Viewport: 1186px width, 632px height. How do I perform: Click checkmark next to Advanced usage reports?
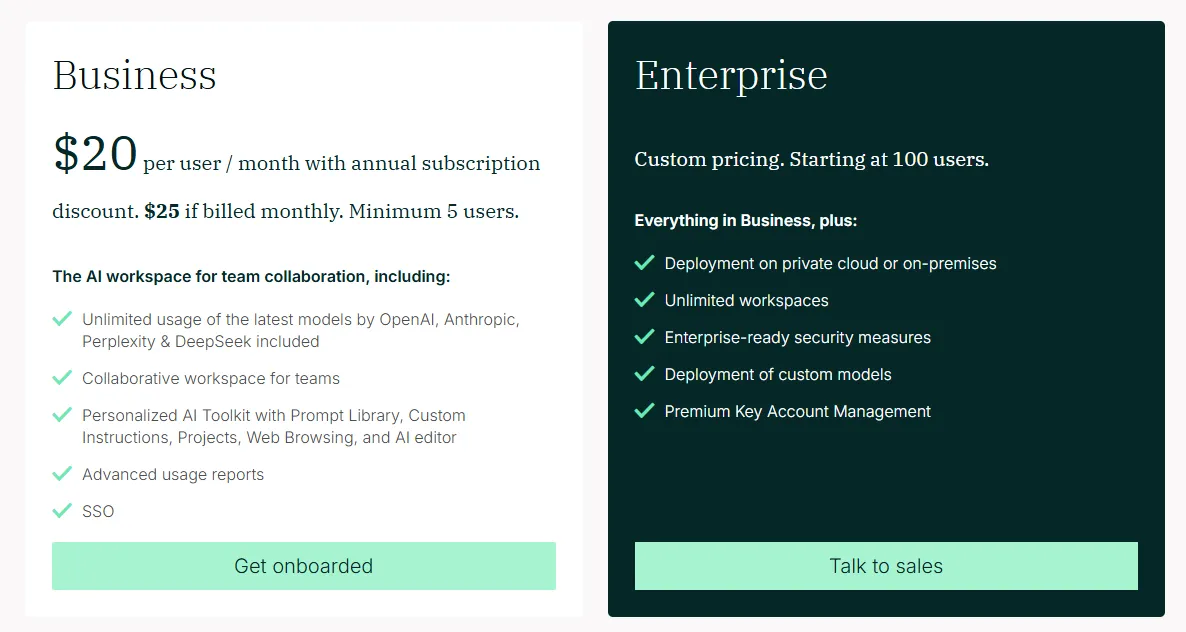pos(62,473)
